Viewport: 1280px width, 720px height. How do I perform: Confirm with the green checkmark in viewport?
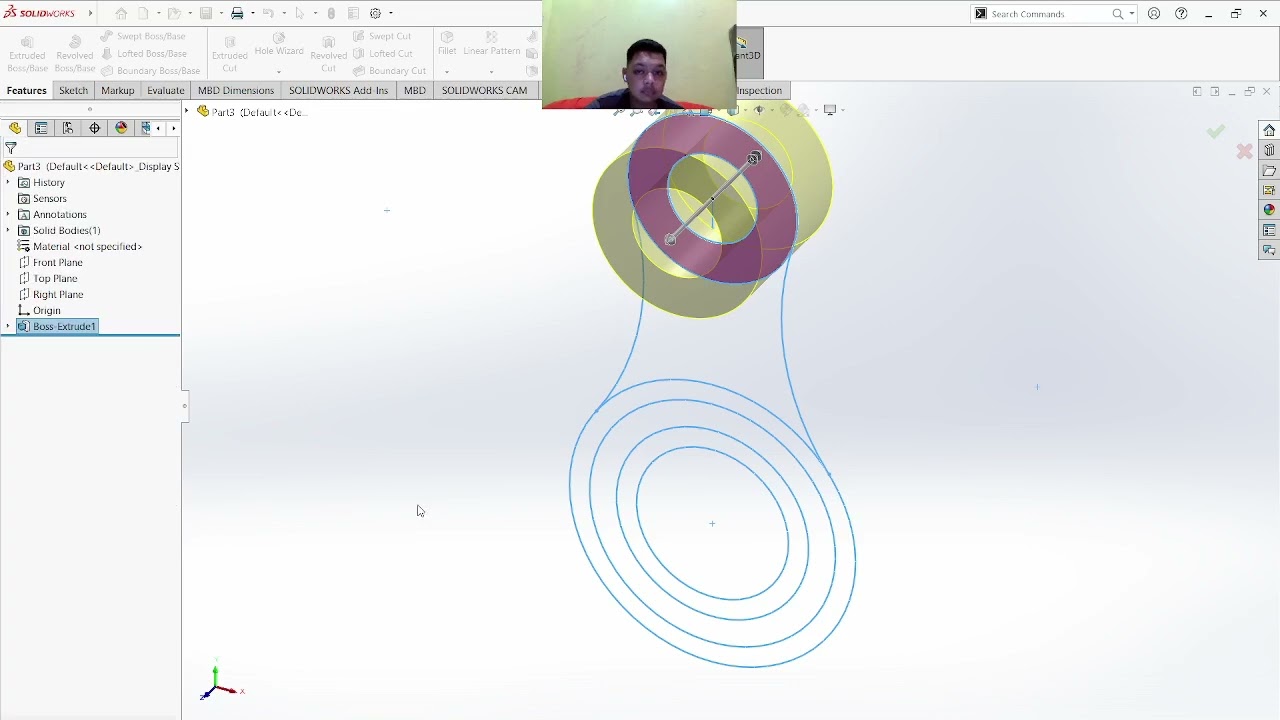1215,131
